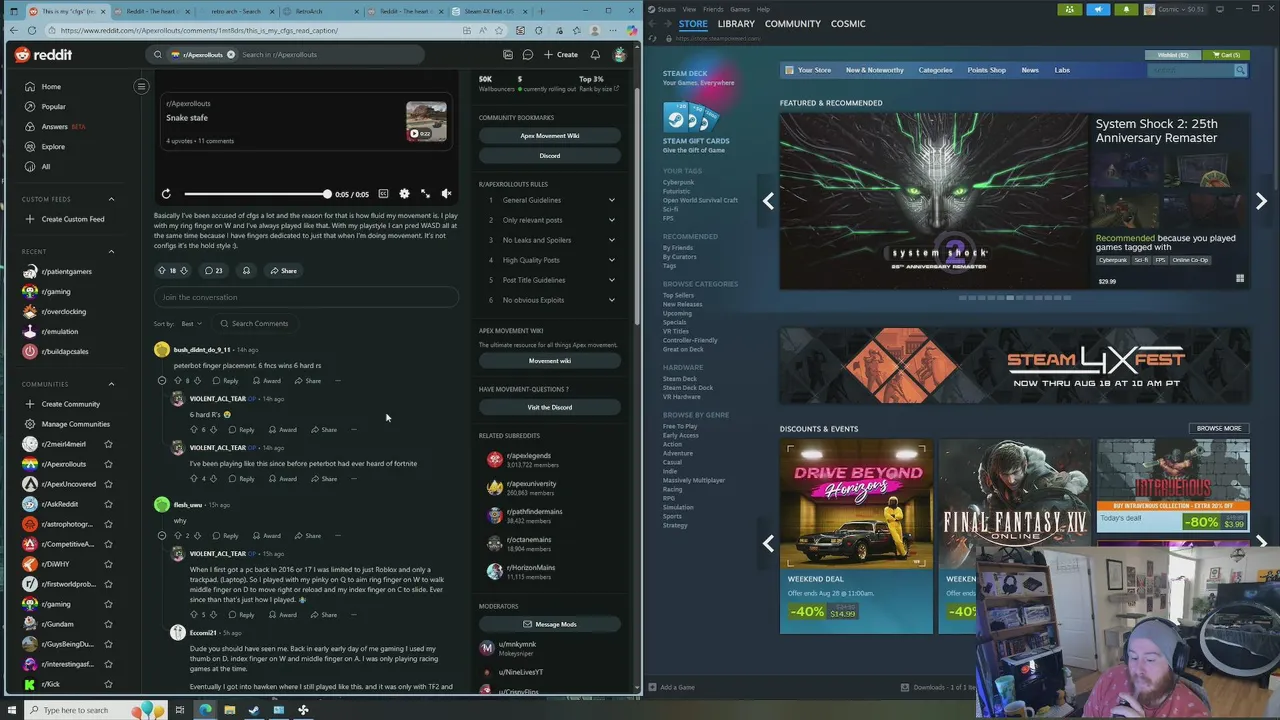Open Reddit notifications bell
Screen dimensions: 1280x720
[595, 55]
